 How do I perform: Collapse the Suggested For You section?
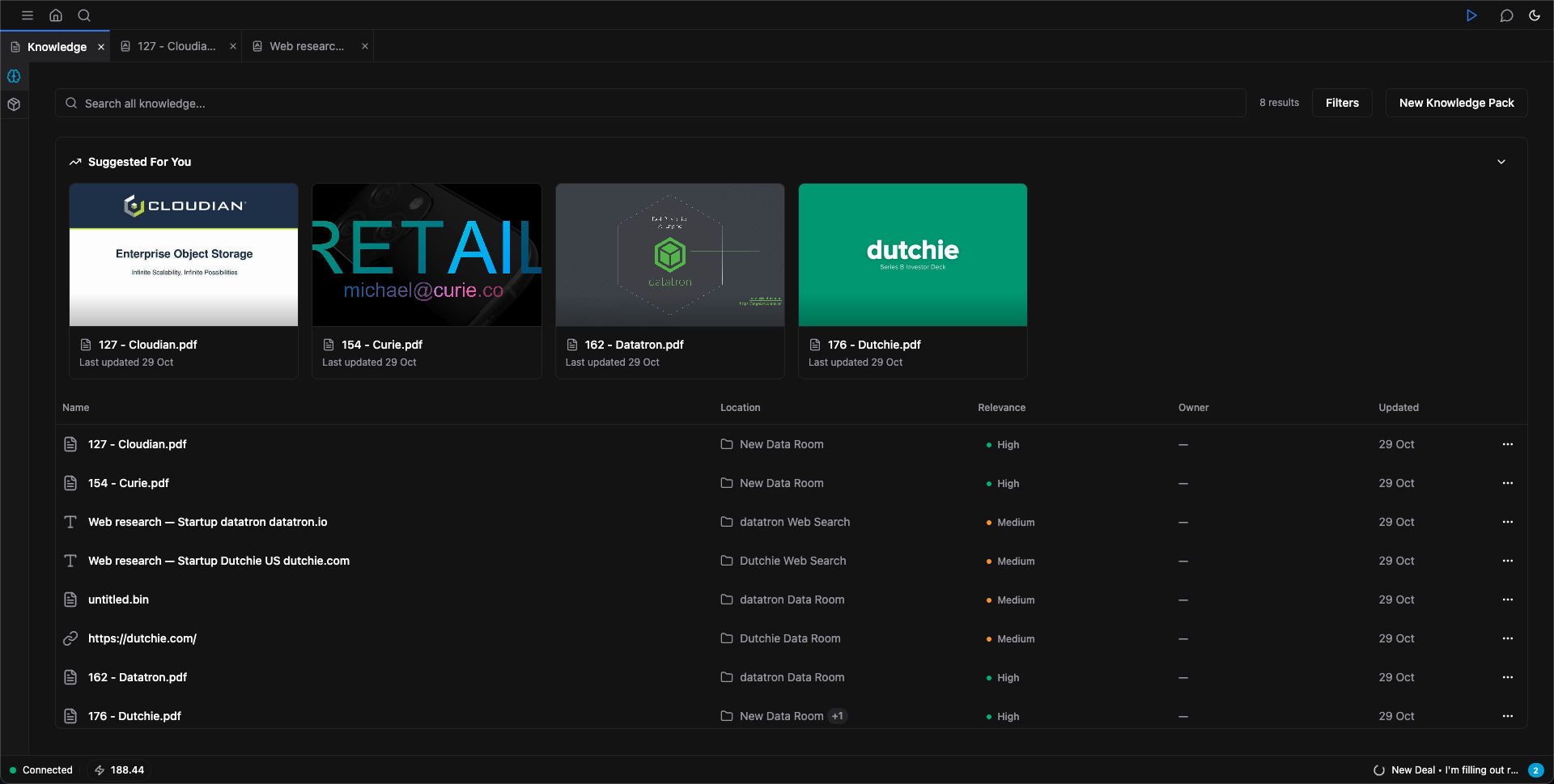coord(1501,162)
